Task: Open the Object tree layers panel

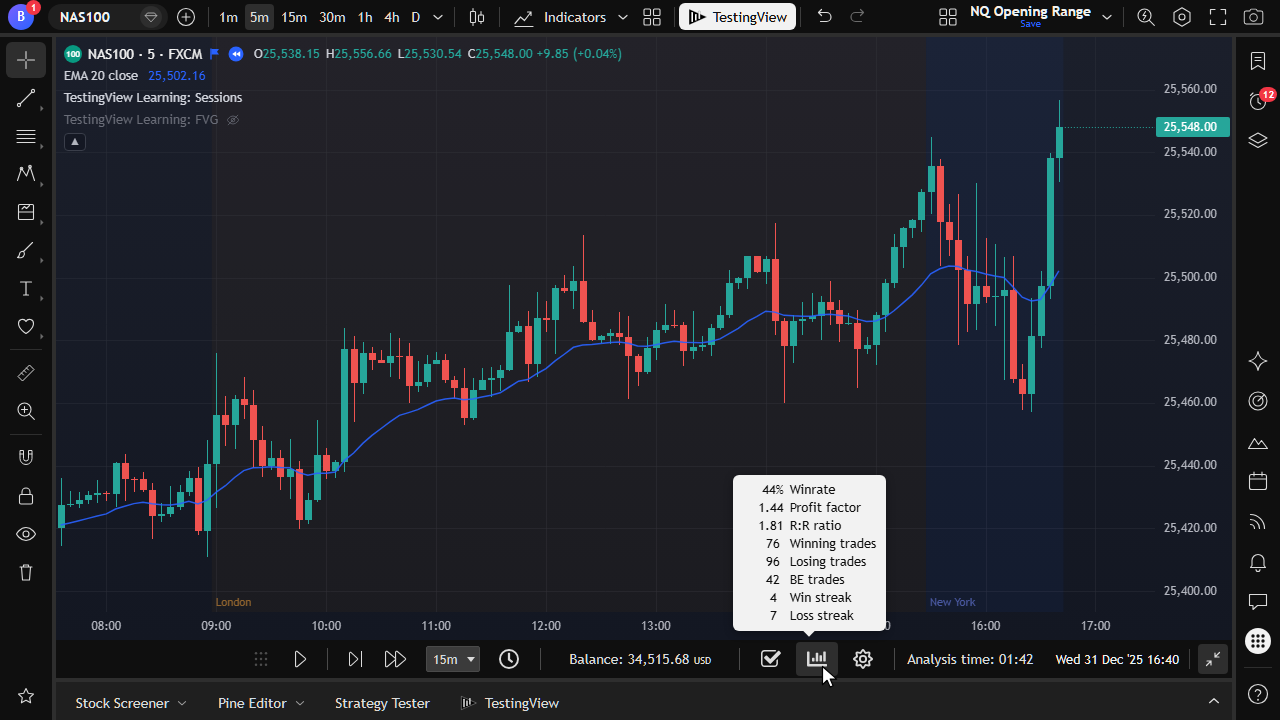Action: click(1258, 141)
